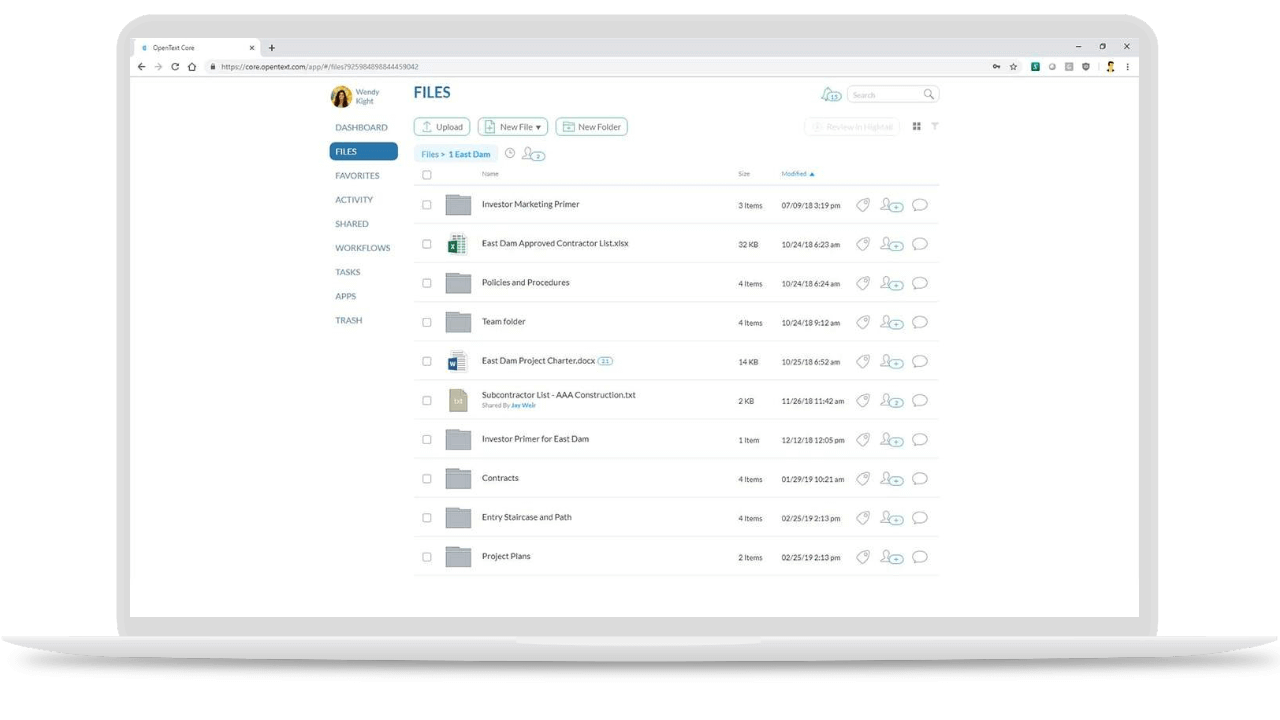
Task: Open the East Dam Approved Contractor List spreadsheet icon
Action: 457,244
